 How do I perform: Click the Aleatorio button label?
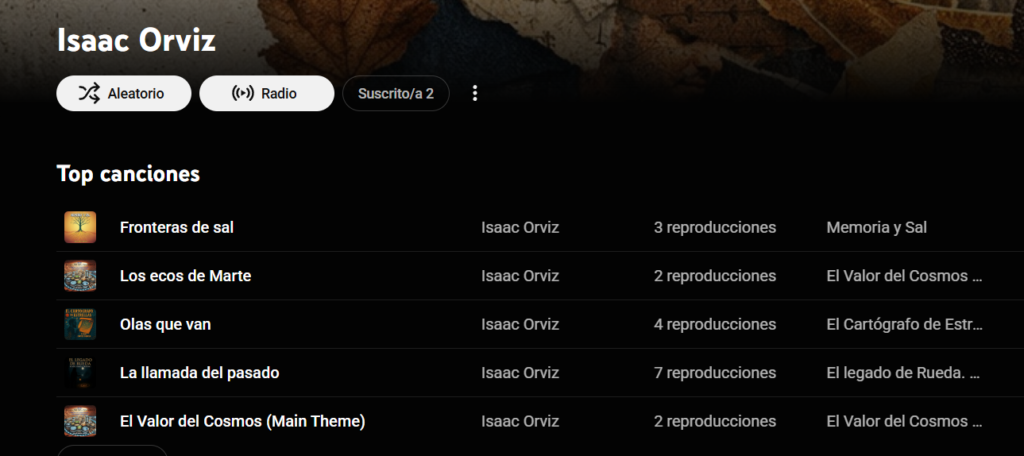pyautogui.click(x=135, y=94)
